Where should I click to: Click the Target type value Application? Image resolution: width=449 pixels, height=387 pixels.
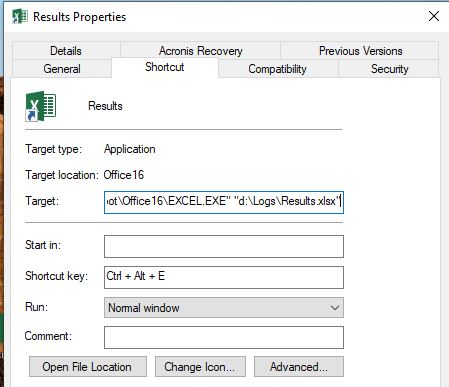[x=130, y=149]
